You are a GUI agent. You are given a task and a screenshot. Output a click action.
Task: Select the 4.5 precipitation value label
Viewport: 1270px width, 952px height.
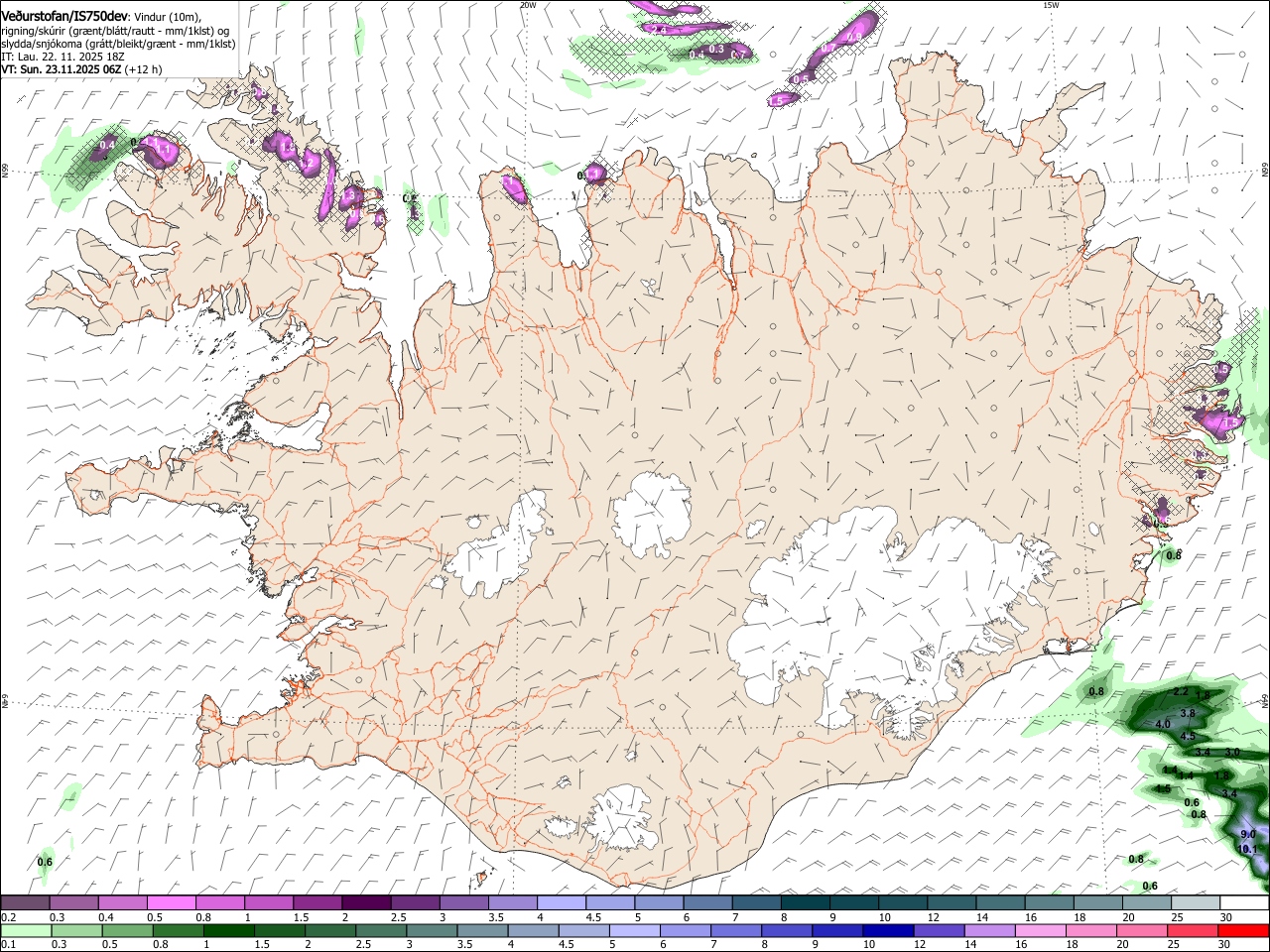pyautogui.click(x=1188, y=737)
